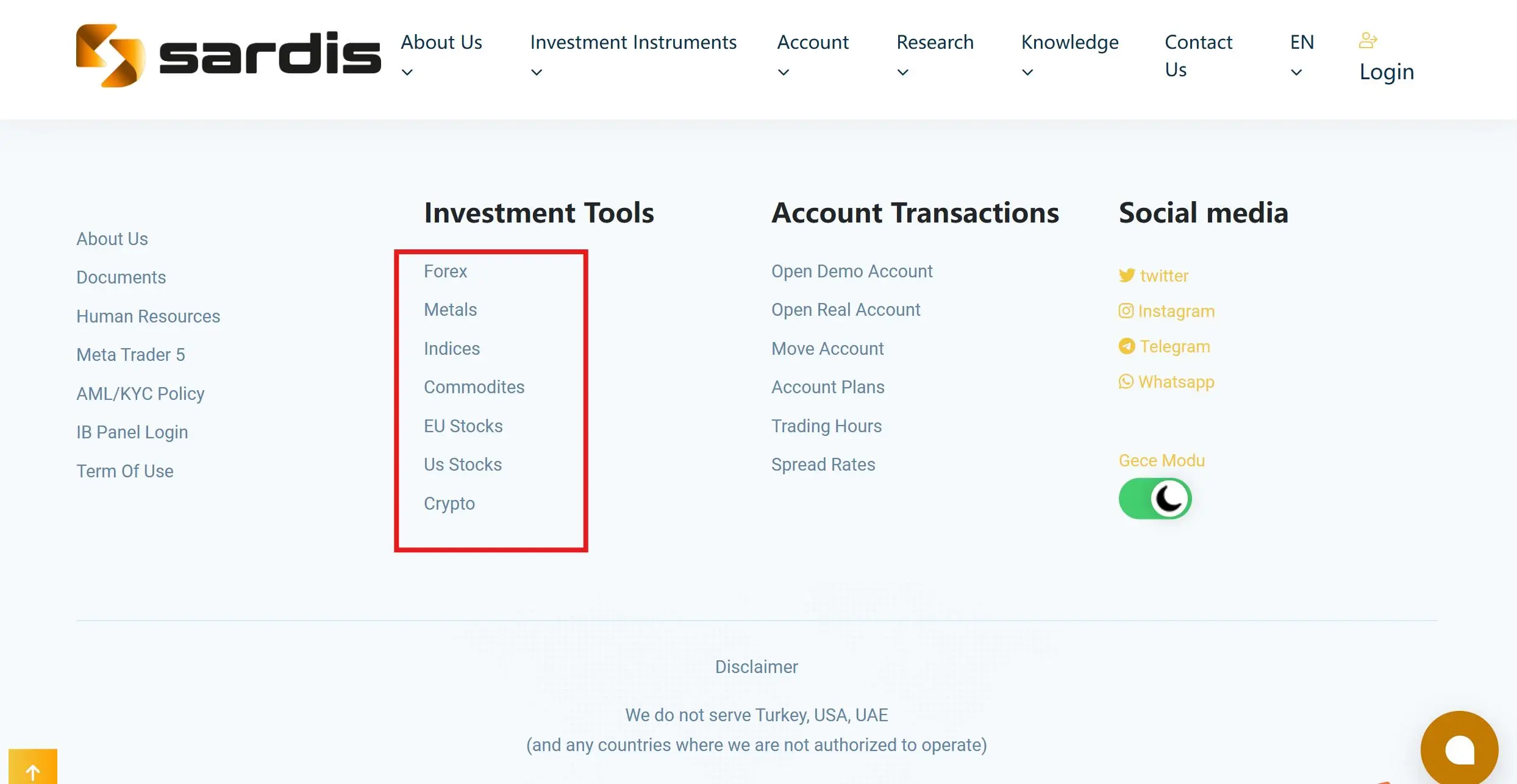Open the Instagram camera icon
This screenshot has width=1517, height=784.
tap(1126, 311)
